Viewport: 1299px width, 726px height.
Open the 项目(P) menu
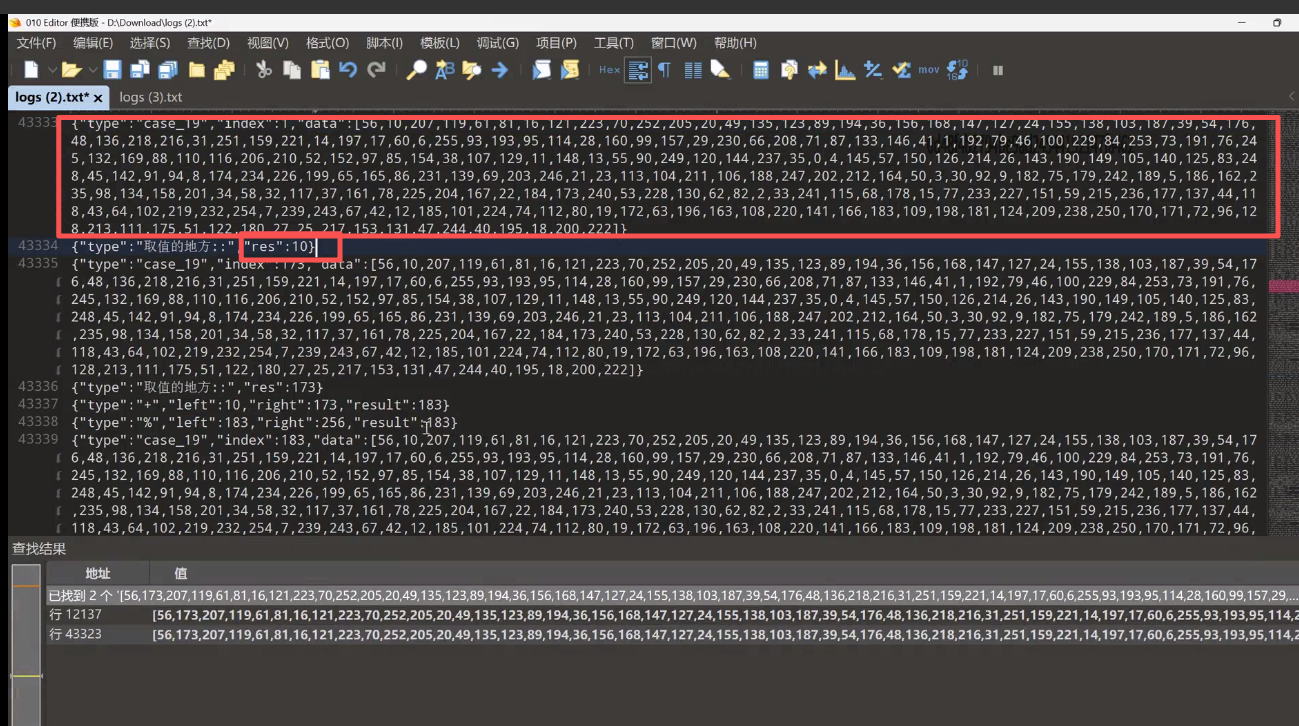(x=556, y=43)
